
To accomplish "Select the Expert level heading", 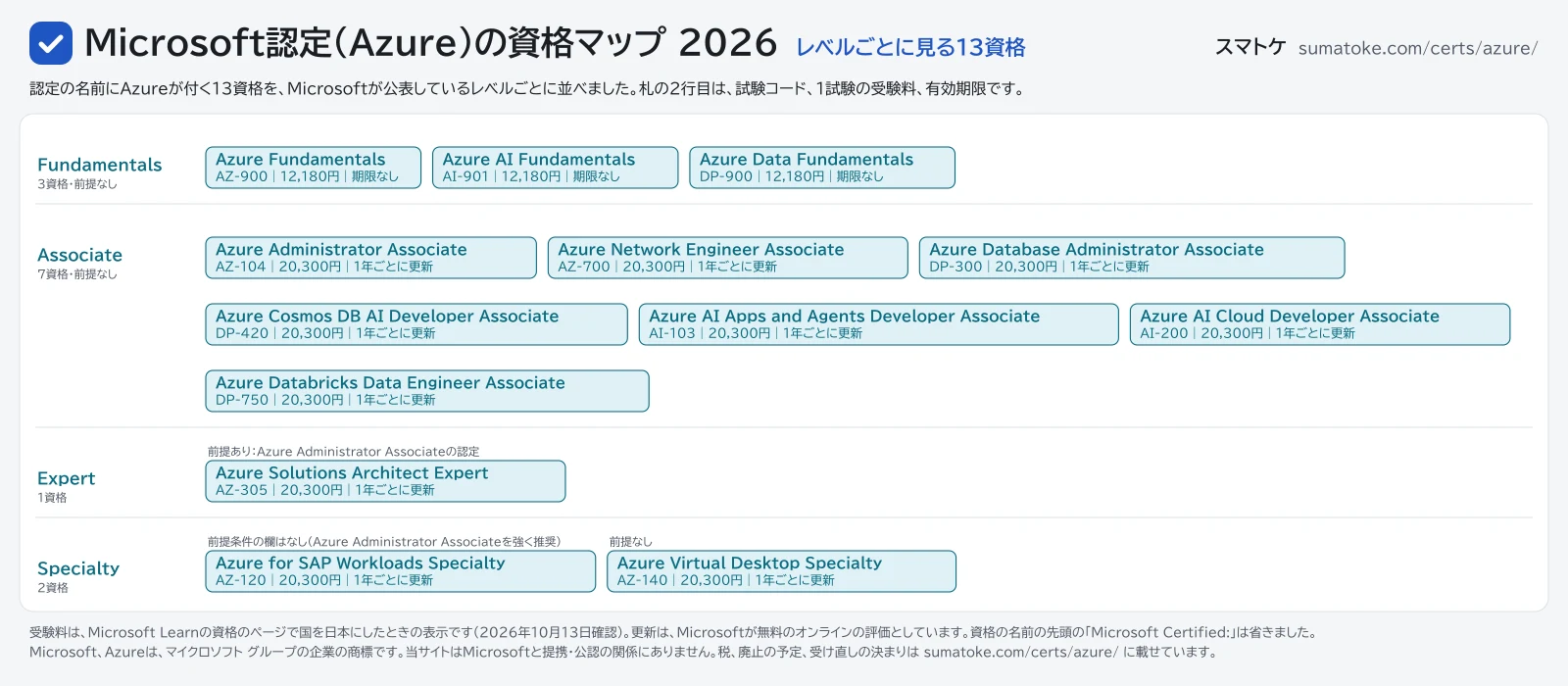I will [x=66, y=478].
